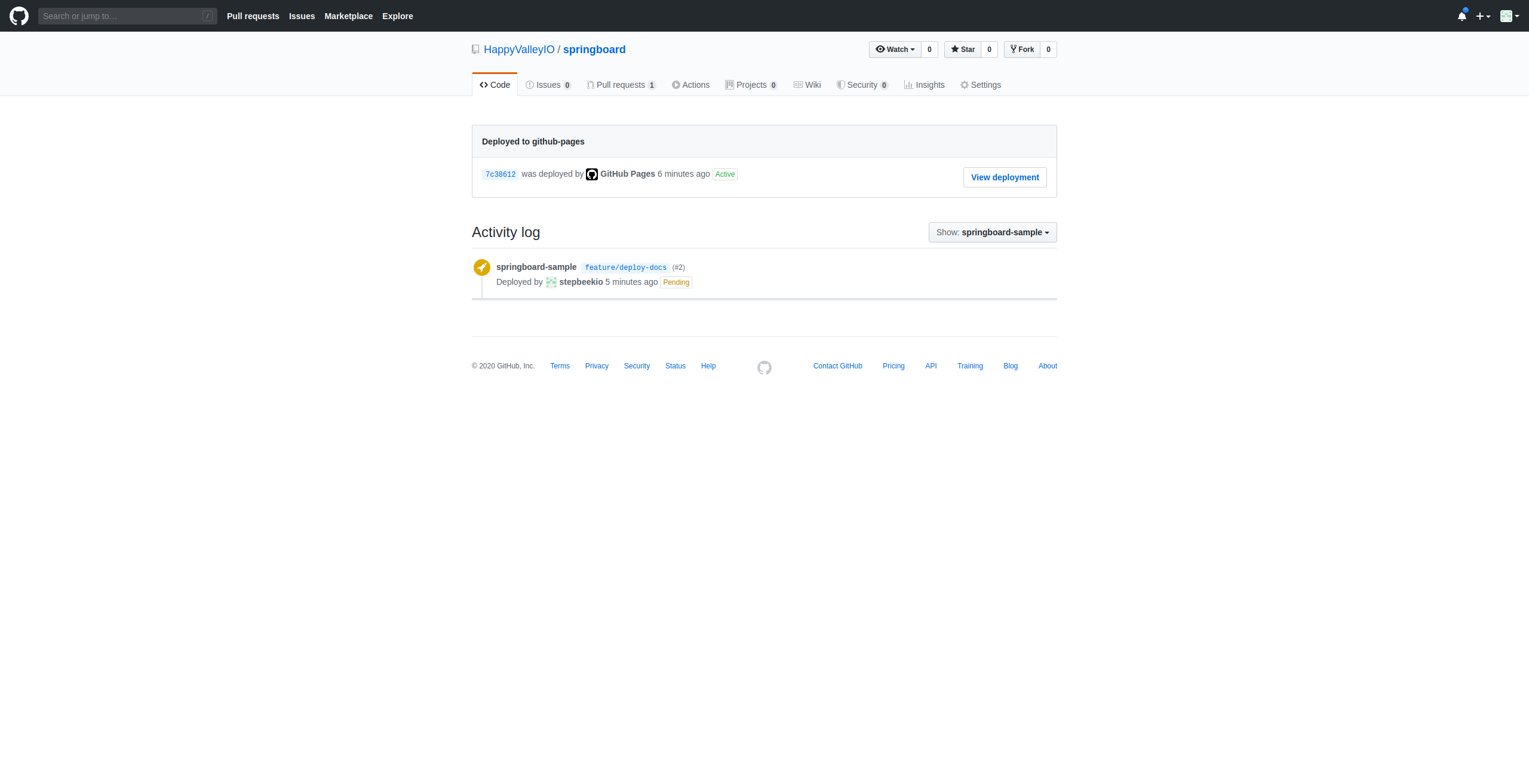Switch to the Settings tab

(980, 85)
